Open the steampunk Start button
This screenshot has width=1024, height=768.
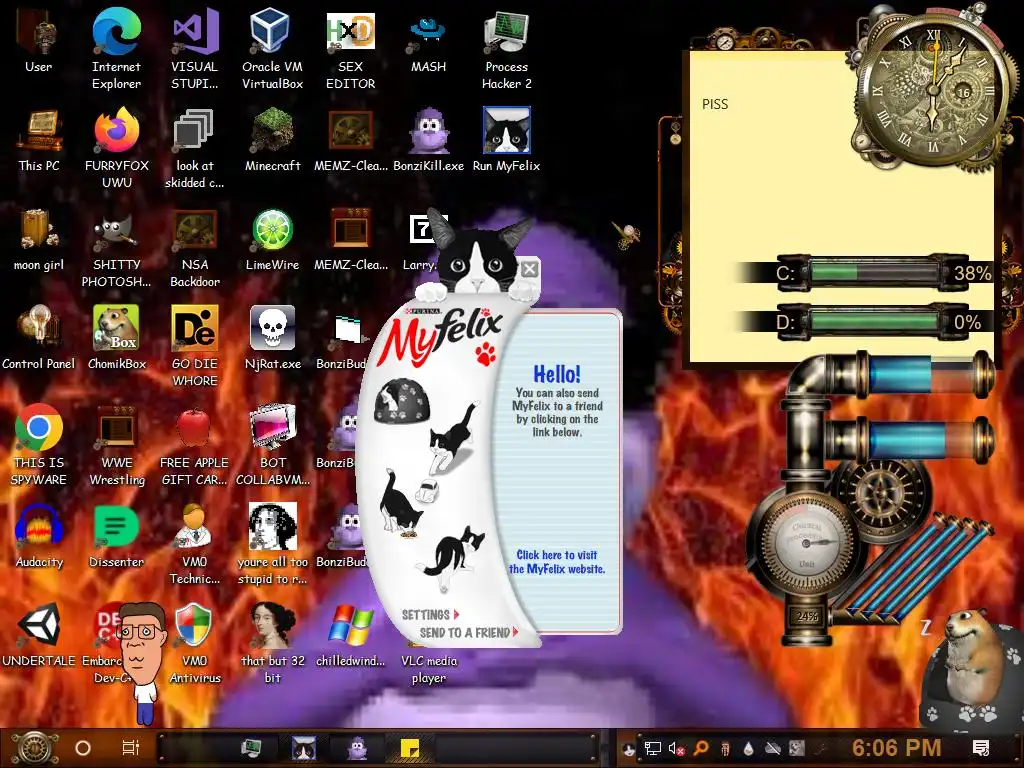point(35,748)
